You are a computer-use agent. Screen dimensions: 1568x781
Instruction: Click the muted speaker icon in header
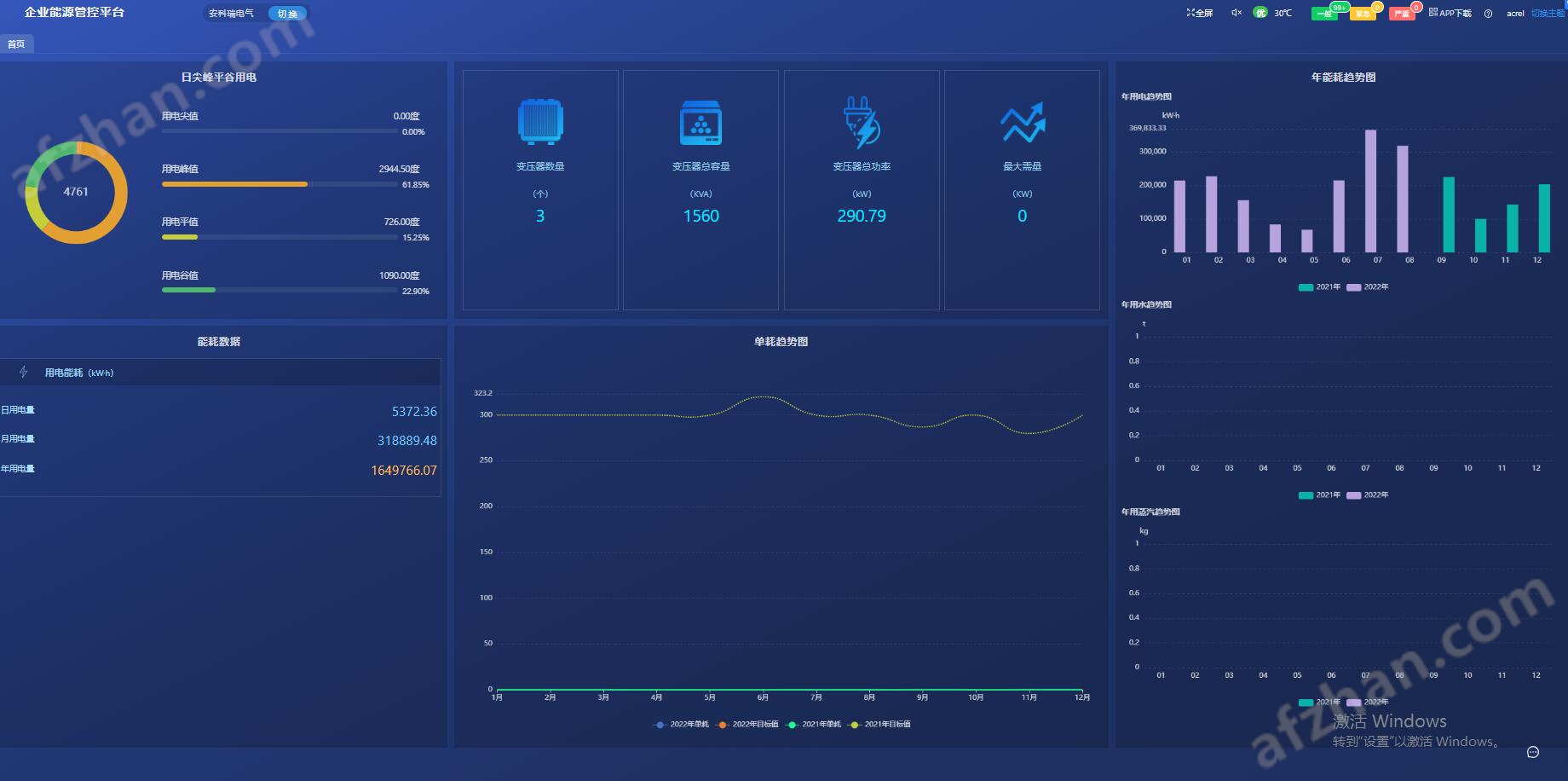pyautogui.click(x=1236, y=13)
